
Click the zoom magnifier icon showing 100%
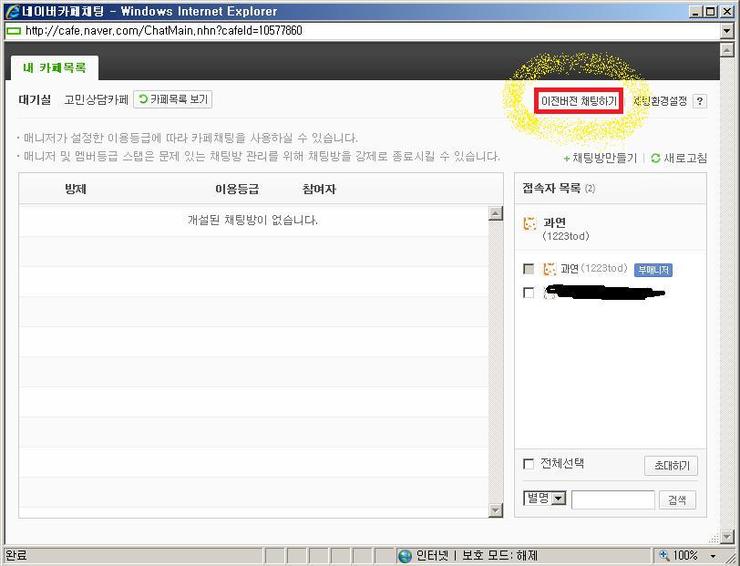click(x=664, y=555)
